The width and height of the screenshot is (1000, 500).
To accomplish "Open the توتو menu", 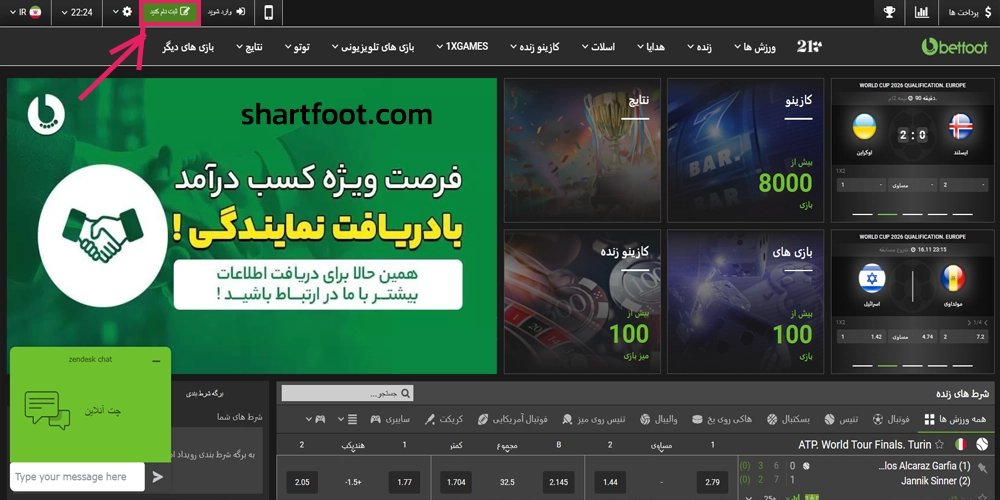I will pos(297,47).
